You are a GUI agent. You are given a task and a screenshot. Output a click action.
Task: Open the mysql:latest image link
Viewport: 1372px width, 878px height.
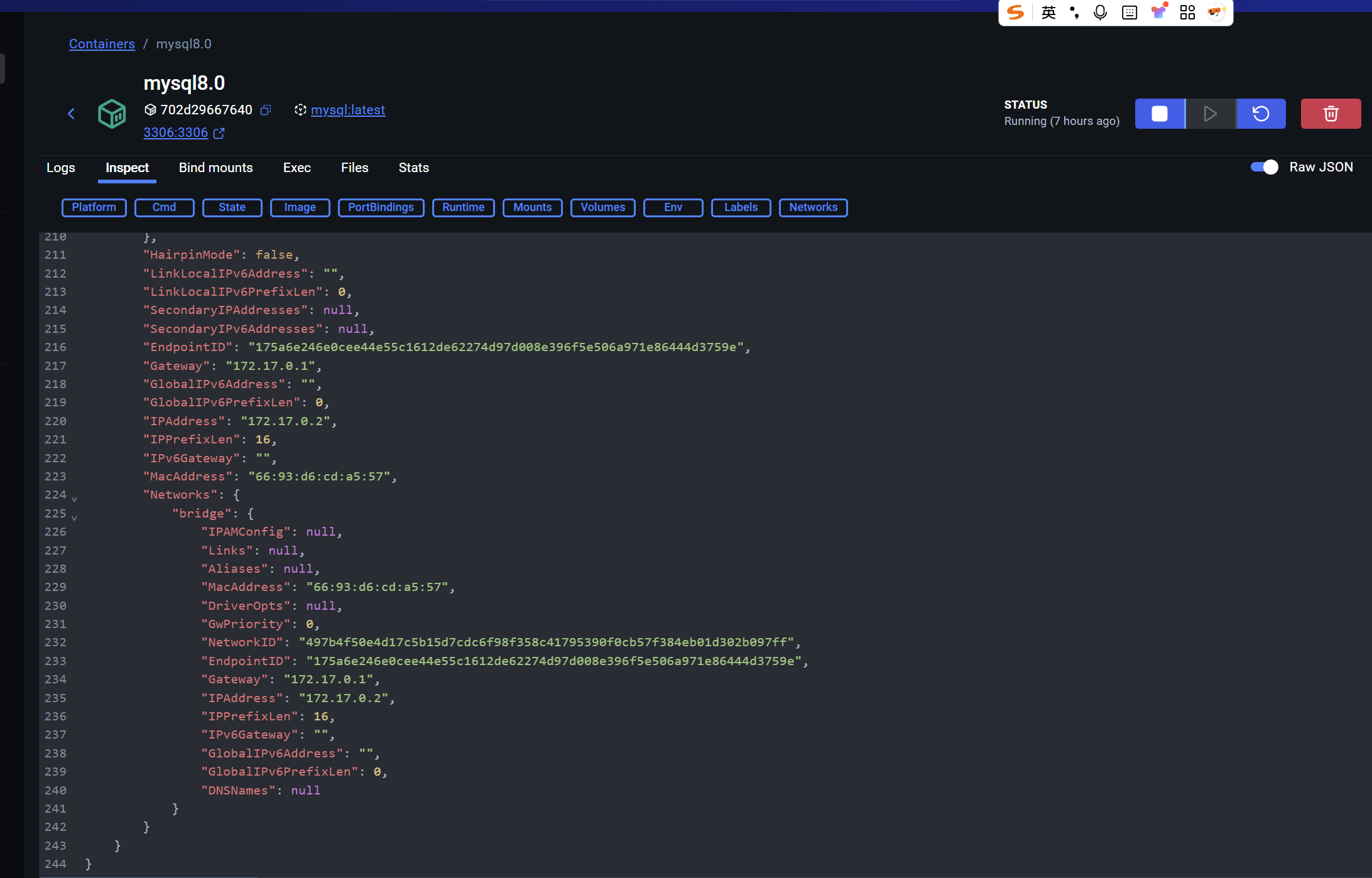tap(347, 110)
